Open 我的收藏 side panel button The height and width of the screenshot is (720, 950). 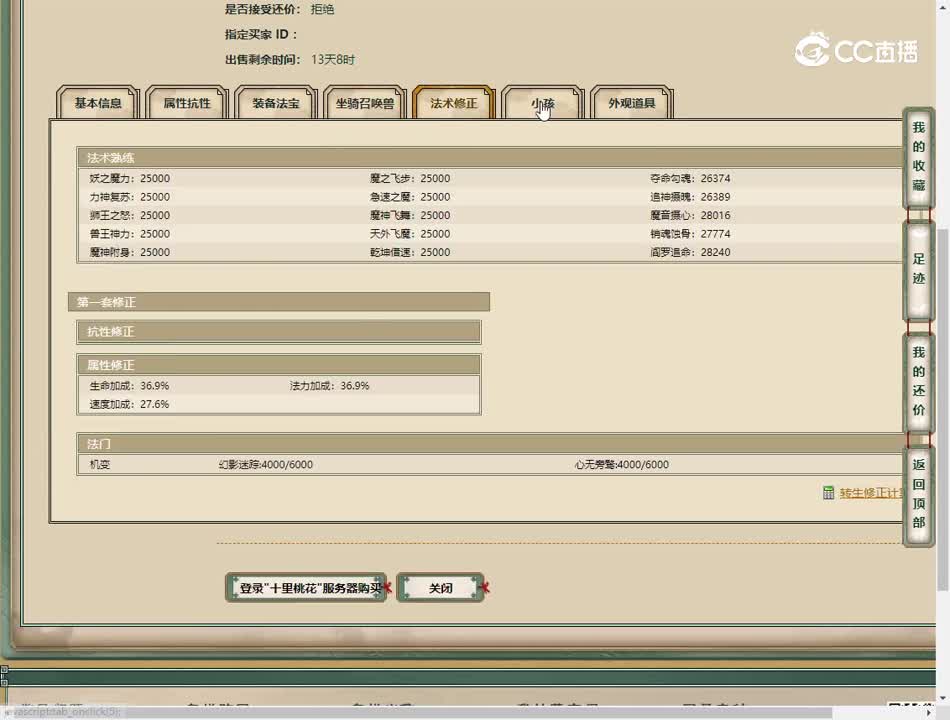pyautogui.click(x=918, y=158)
